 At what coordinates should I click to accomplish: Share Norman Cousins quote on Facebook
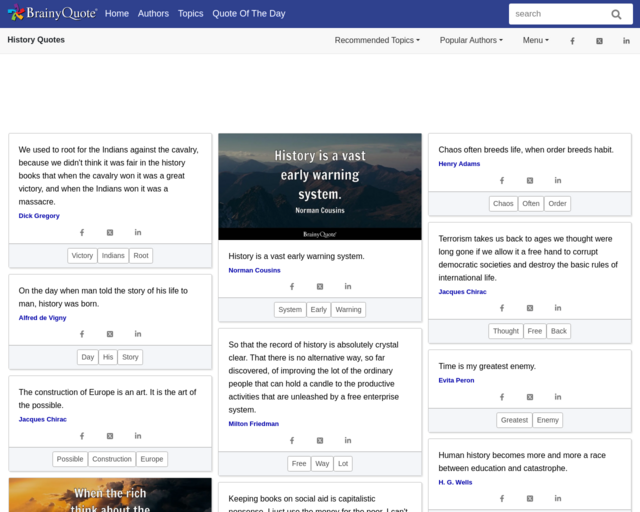pos(292,287)
